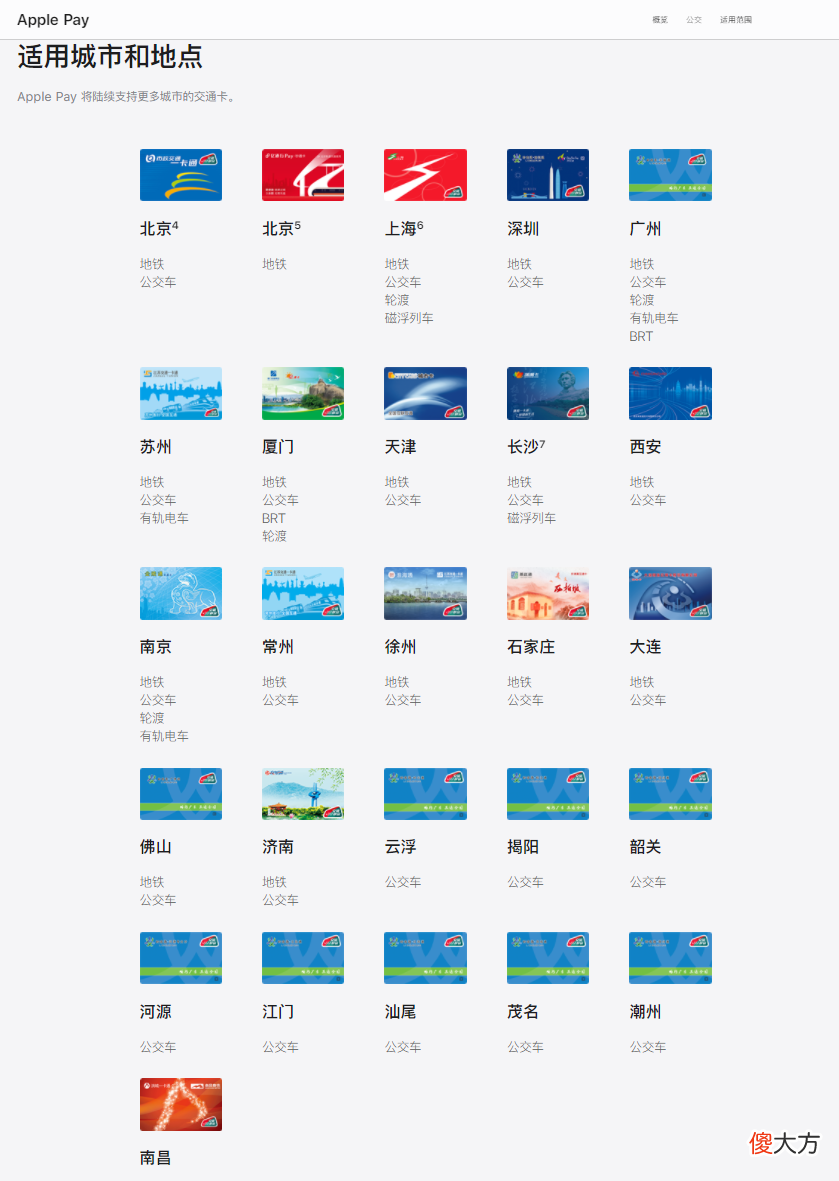Click 地铁 under the red 北京 card
Viewport: 839px width, 1181px height.
click(274, 264)
